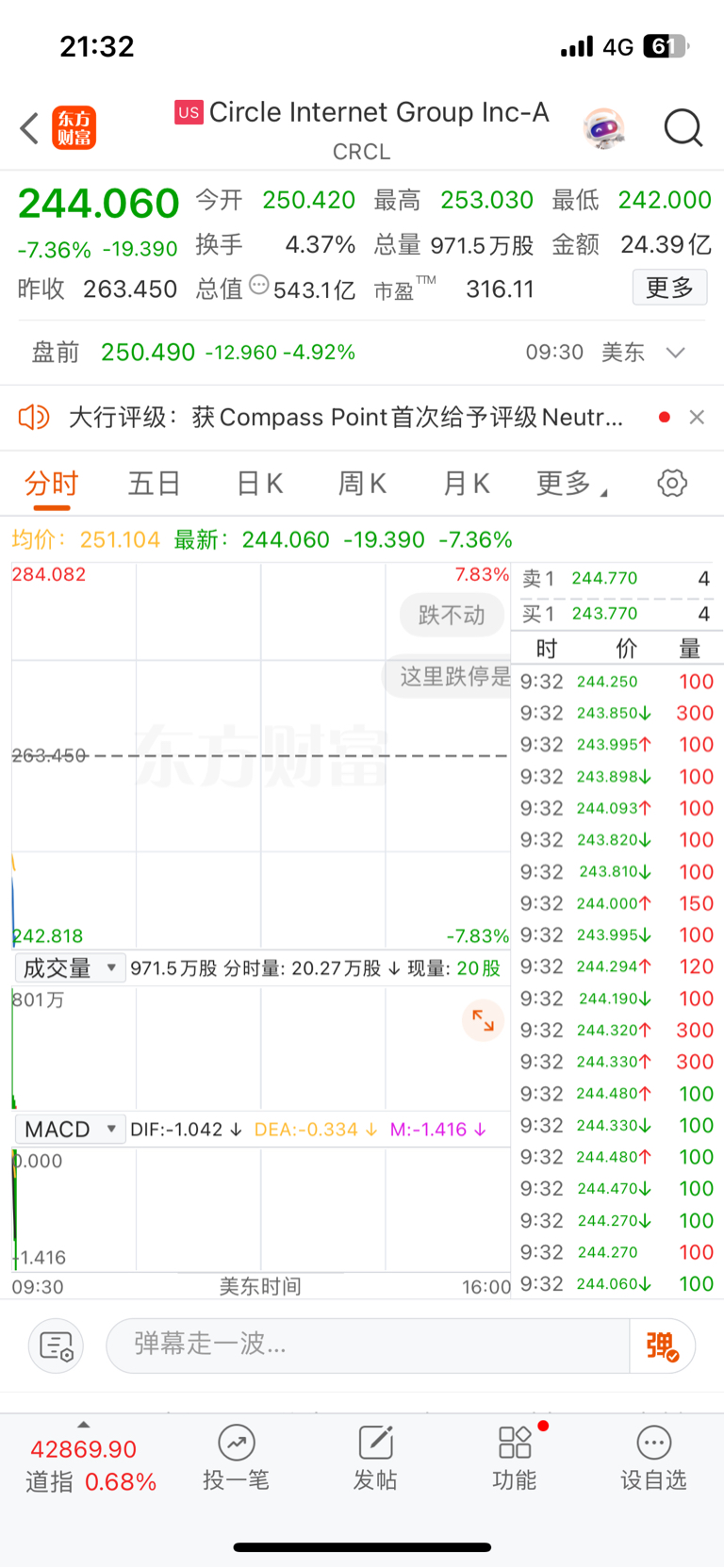Open the 功能 functions grid icon
The image size is (724, 1568).
[515, 1443]
